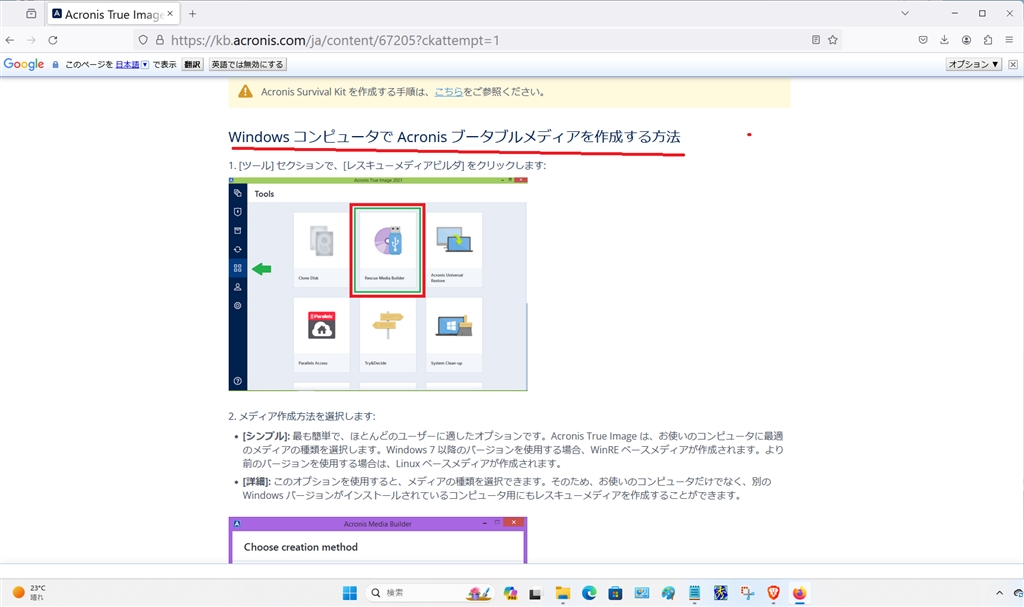This screenshot has width=1024, height=607.
Task: Click the Tools screenshot image in step 1
Action: click(378, 284)
